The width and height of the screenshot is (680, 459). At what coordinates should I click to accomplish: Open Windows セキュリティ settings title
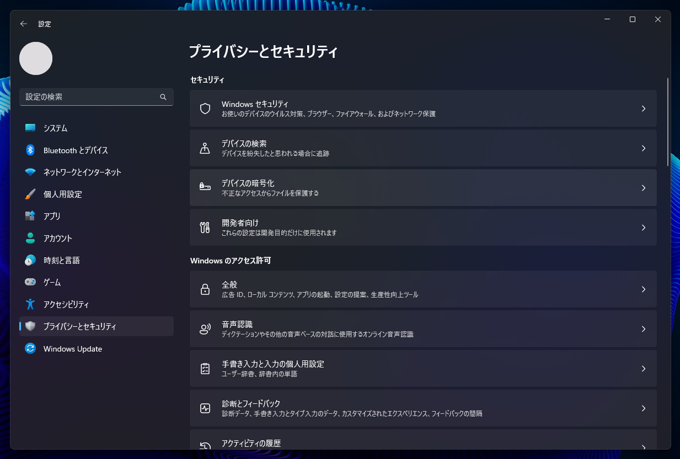coord(255,104)
